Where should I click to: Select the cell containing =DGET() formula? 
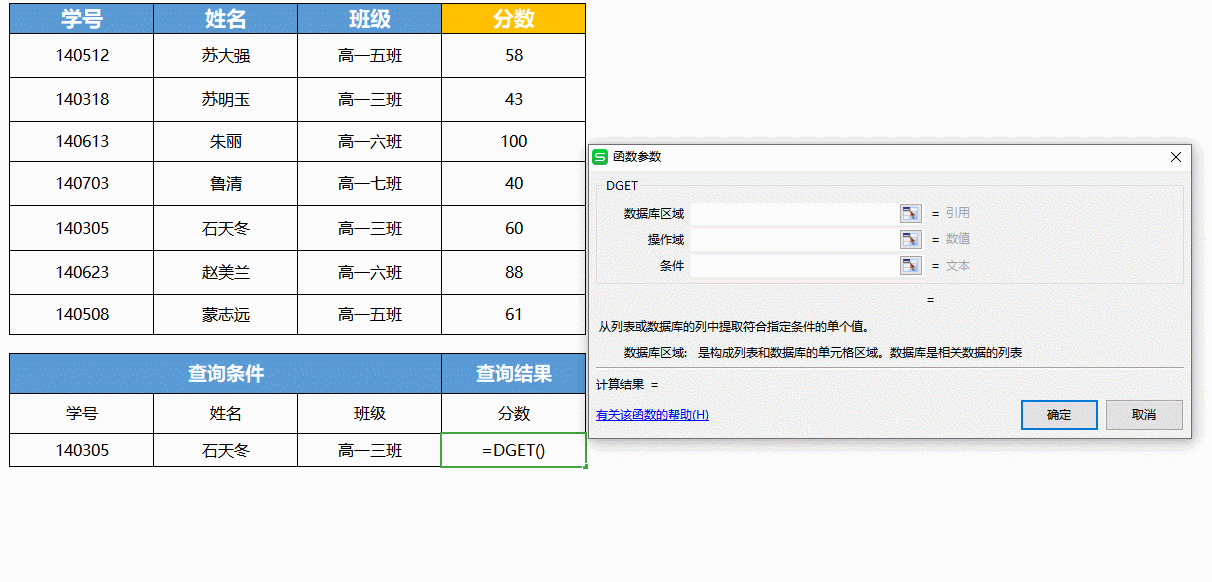click(513, 449)
